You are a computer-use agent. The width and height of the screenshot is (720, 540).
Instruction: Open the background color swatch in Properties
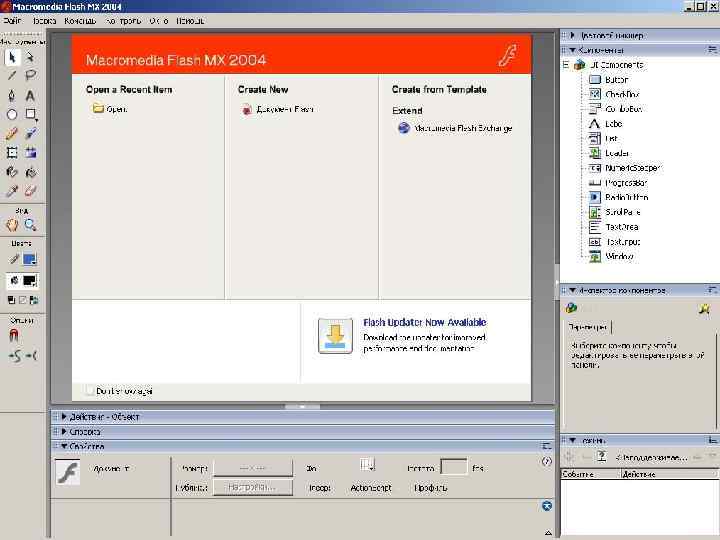point(367,465)
